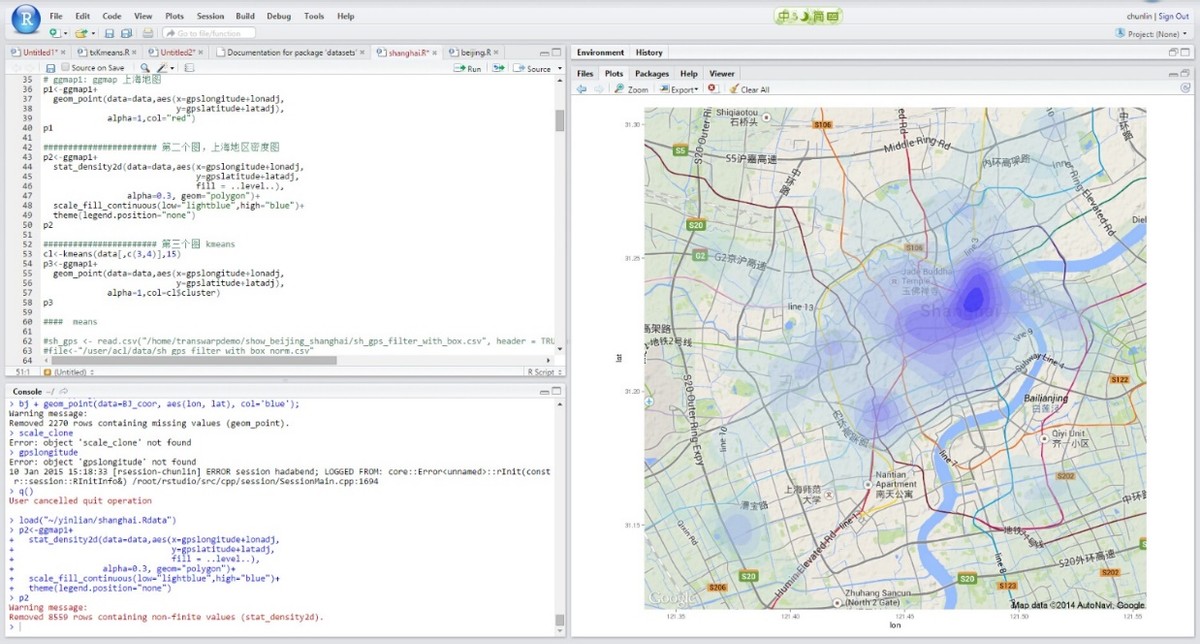Click the Sign Out link
Image resolution: width=1200 pixels, height=644 pixels.
(x=1173, y=16)
